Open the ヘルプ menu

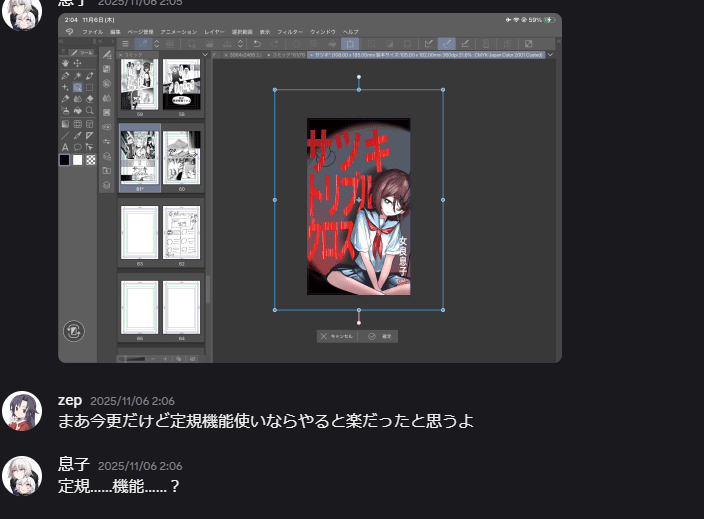(x=351, y=32)
